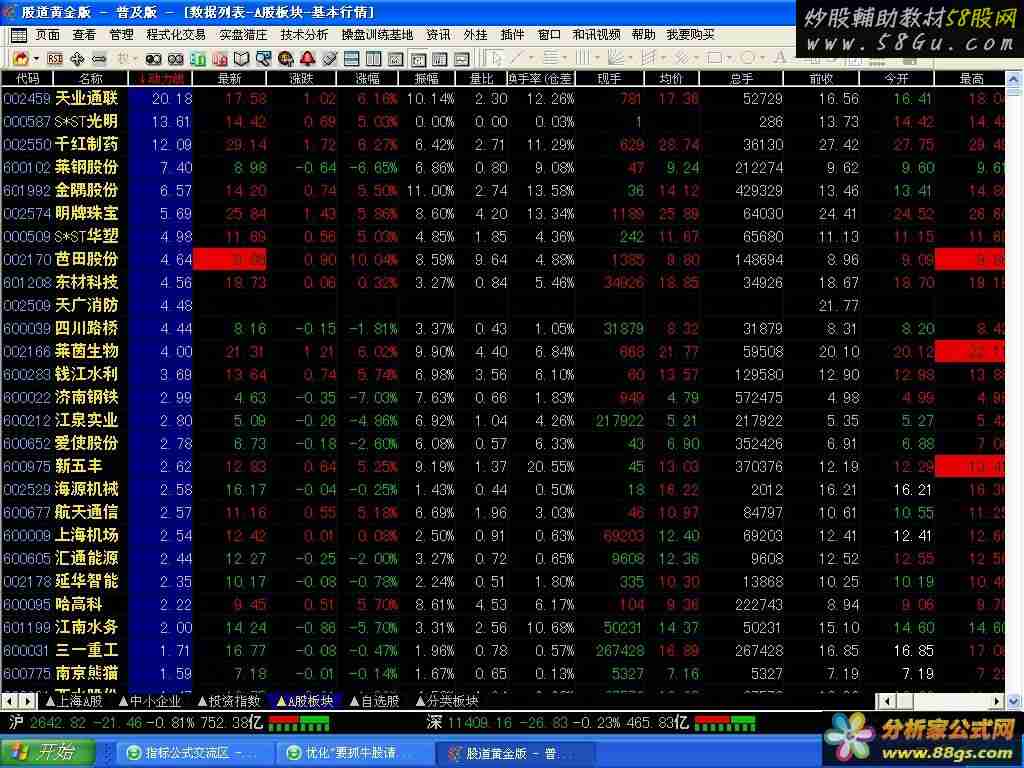Click the RSB toolbar icon
This screenshot has height=768, width=1024.
(56, 59)
